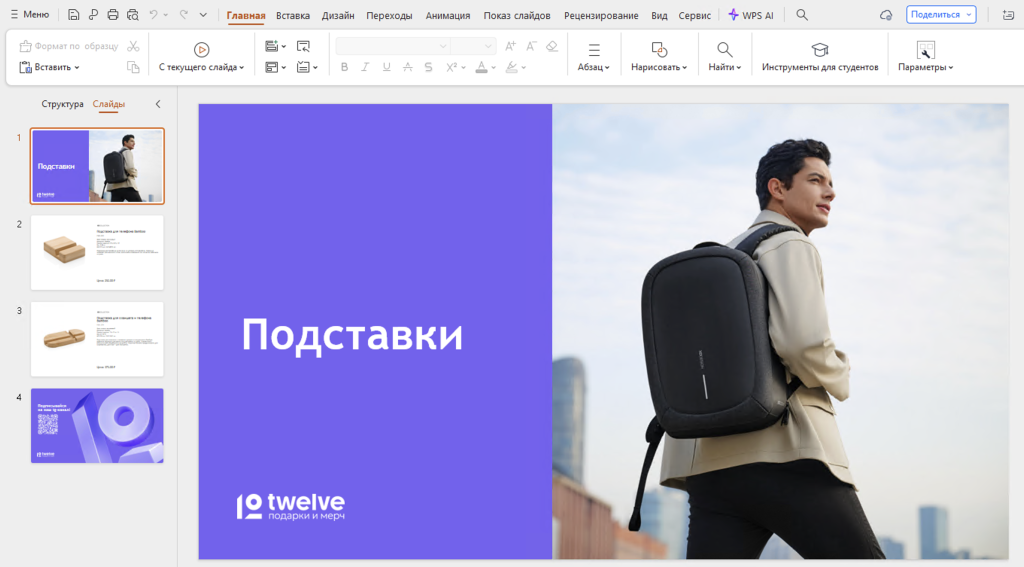The height and width of the screenshot is (567, 1024).
Task: Open the student tools graduation cap icon
Action: click(x=819, y=49)
